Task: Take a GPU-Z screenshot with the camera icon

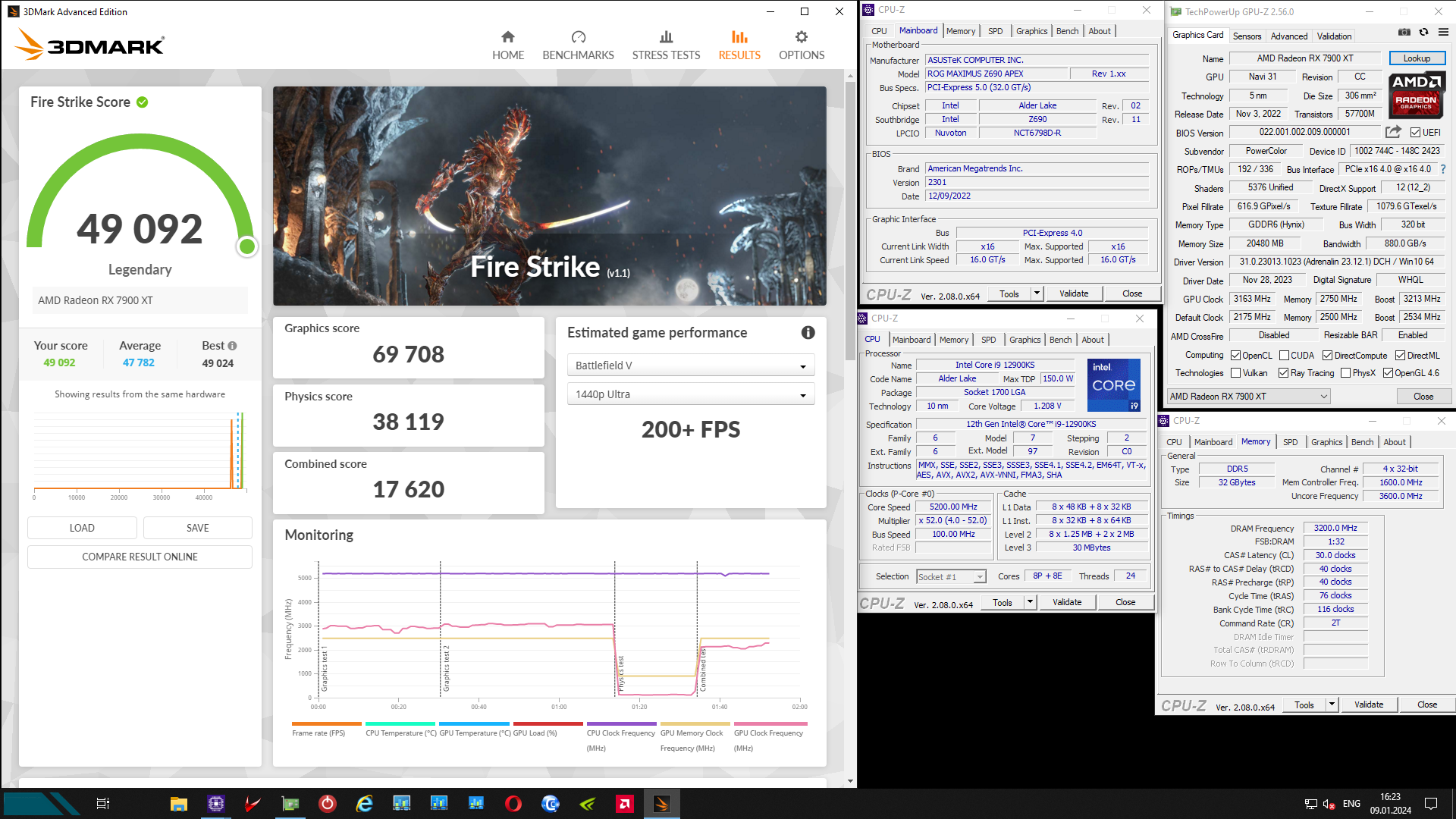Action: coord(1404,33)
